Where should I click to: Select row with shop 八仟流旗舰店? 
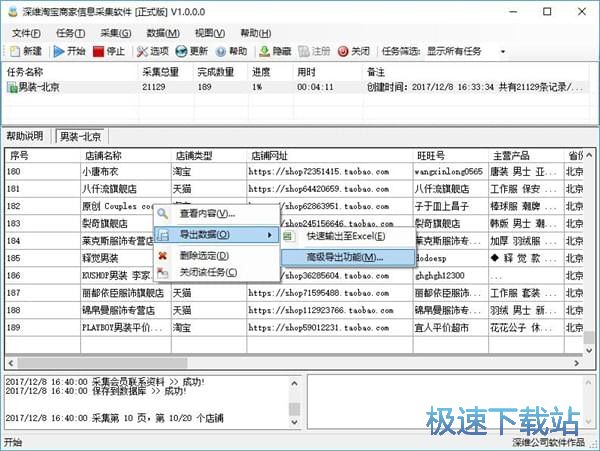click(294, 189)
